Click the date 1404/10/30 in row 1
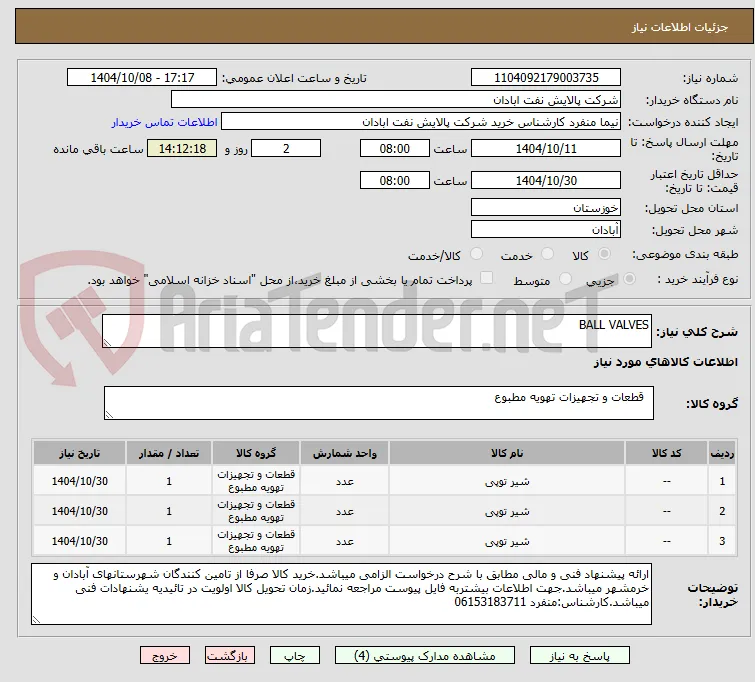 click(80, 481)
